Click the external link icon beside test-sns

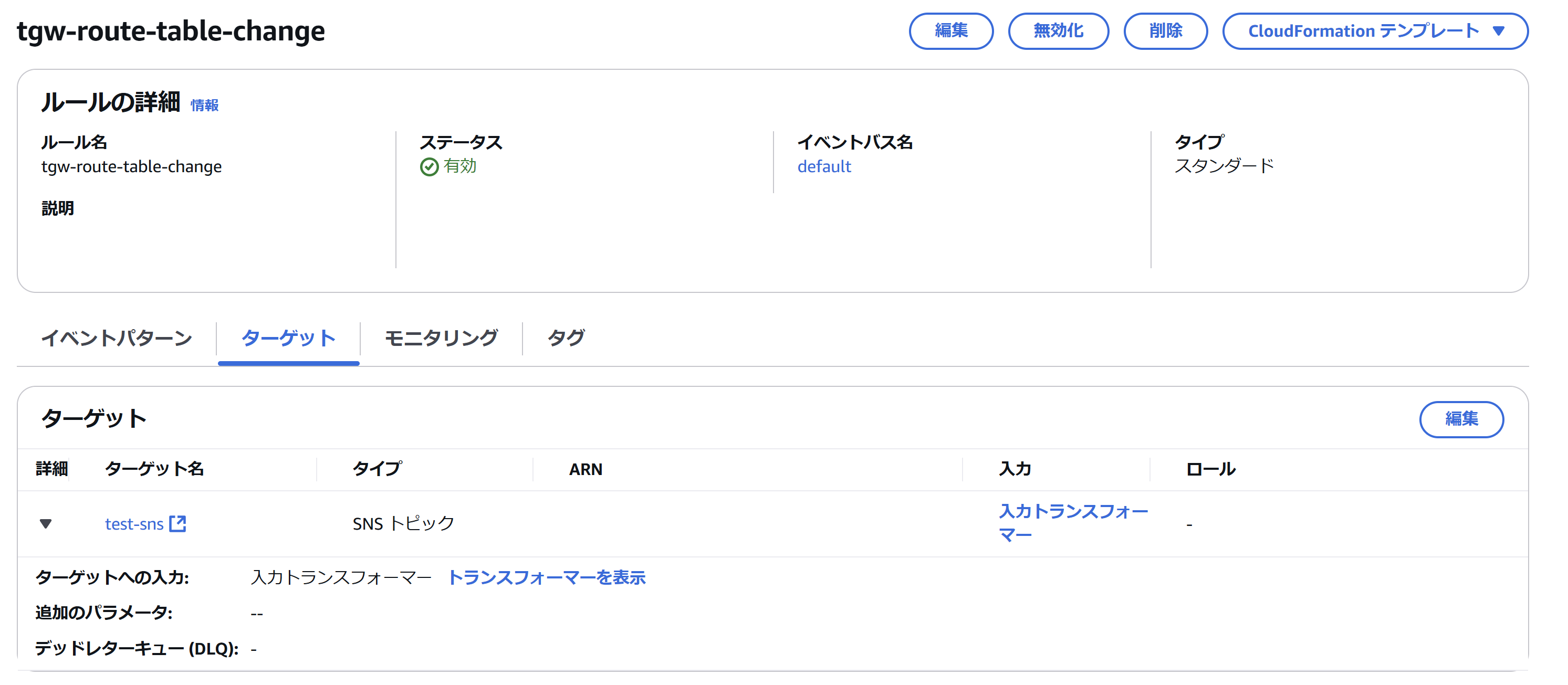(x=177, y=523)
